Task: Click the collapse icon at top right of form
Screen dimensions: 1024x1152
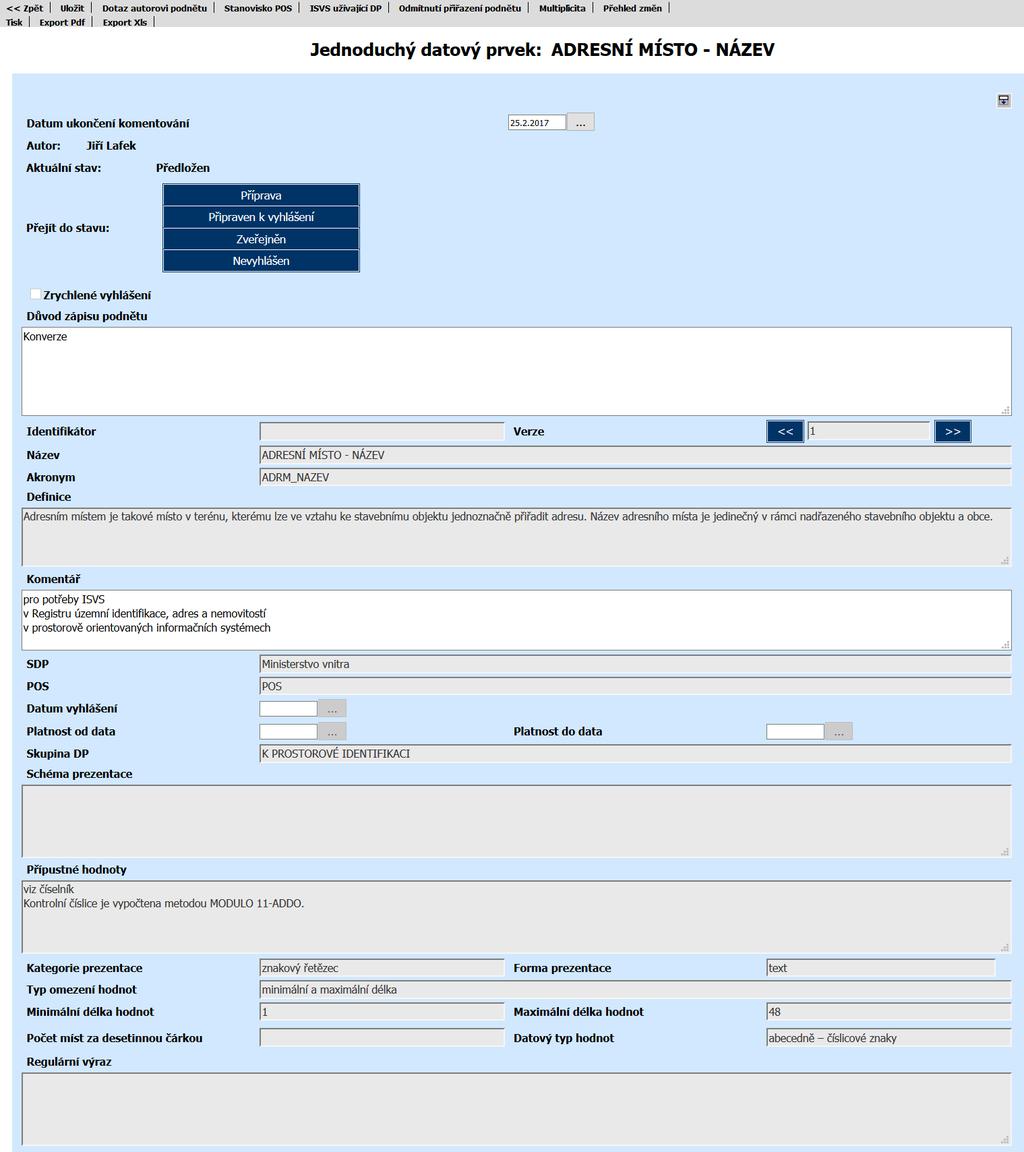Action: pyautogui.click(x=1003, y=101)
